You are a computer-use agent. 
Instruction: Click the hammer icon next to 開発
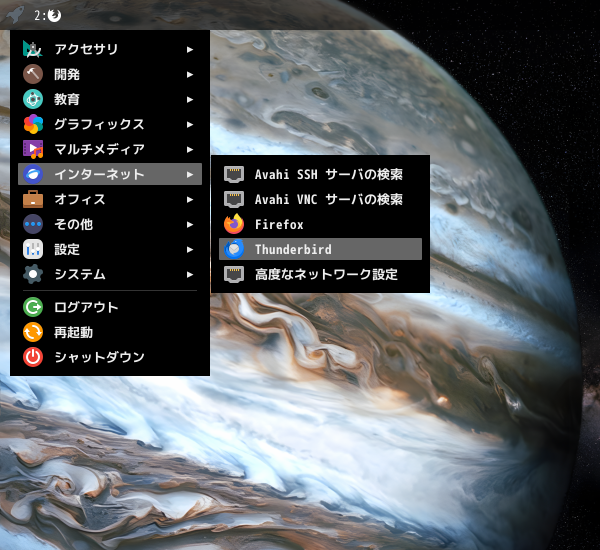(x=33, y=74)
